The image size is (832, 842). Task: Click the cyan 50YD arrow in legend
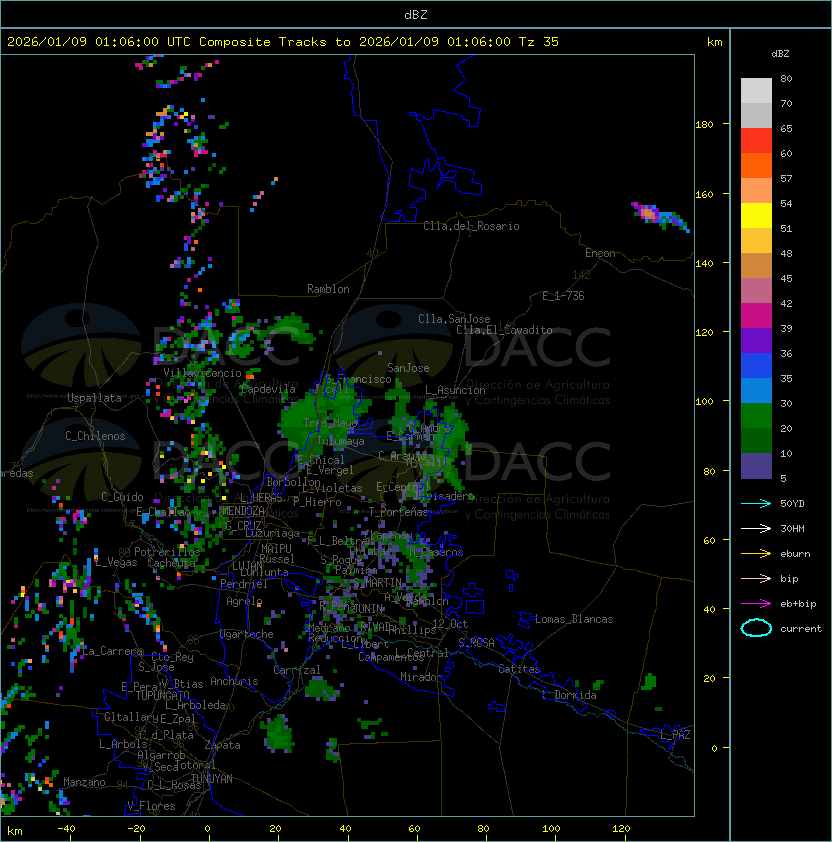pos(756,503)
